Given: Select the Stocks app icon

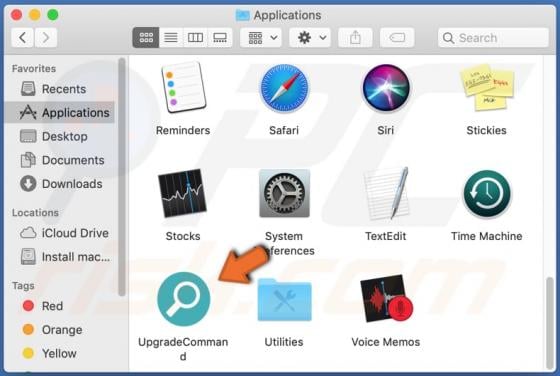Looking at the screenshot, I should click(x=182, y=193).
